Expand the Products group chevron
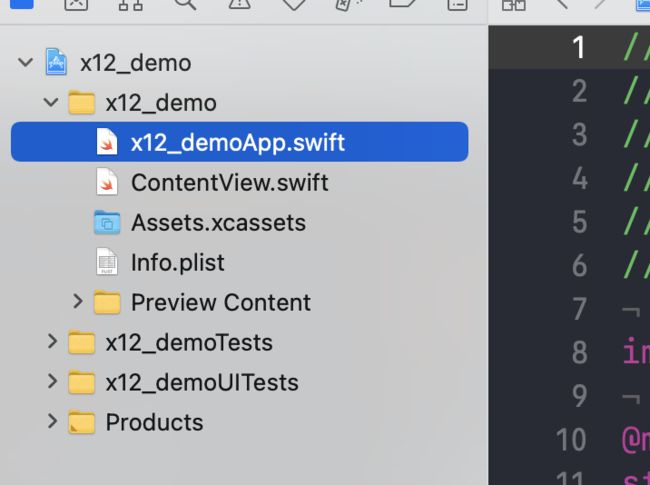The width and height of the screenshot is (650, 485). click(52, 421)
